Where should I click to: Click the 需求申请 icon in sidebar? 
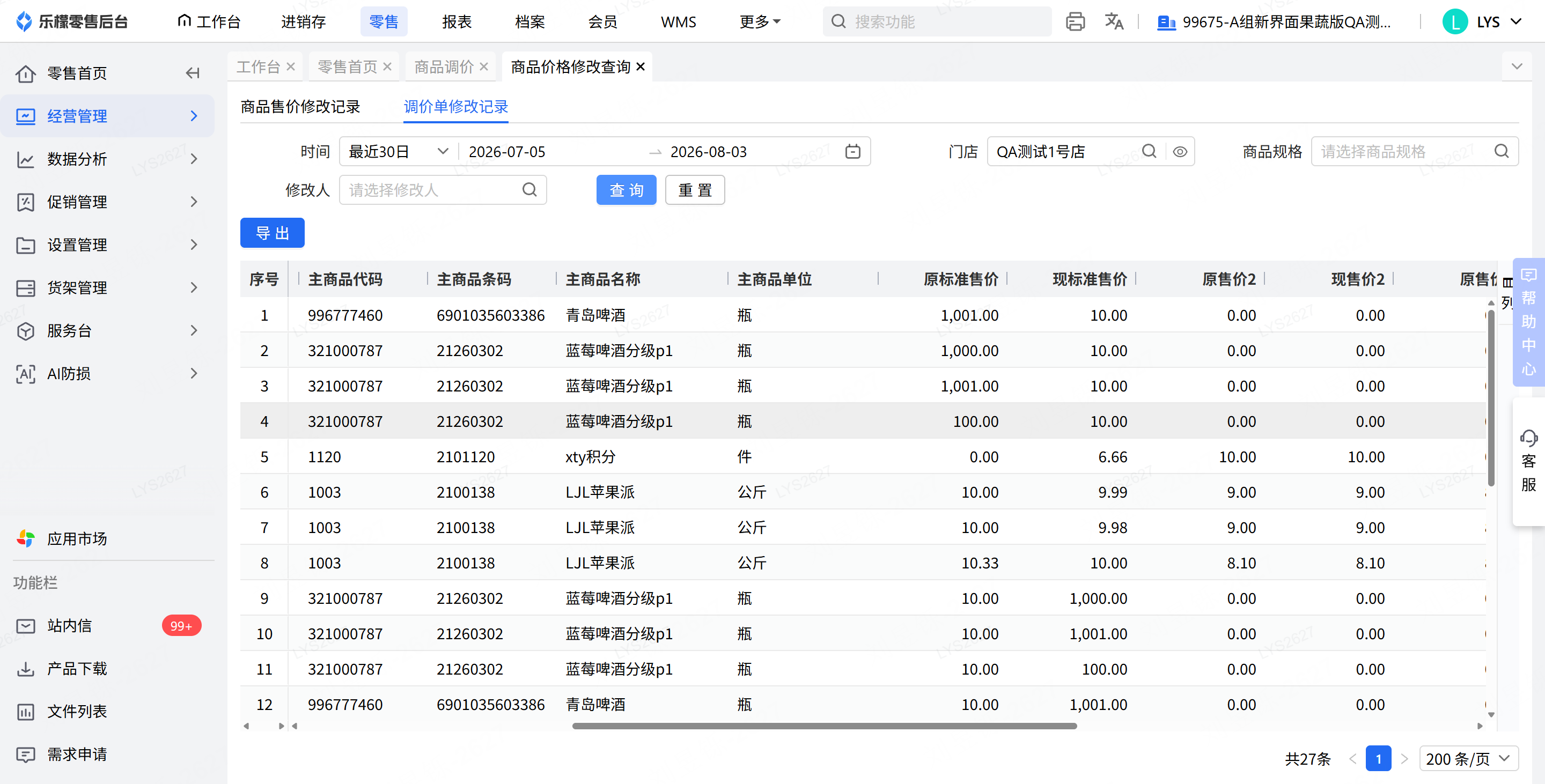pos(25,754)
